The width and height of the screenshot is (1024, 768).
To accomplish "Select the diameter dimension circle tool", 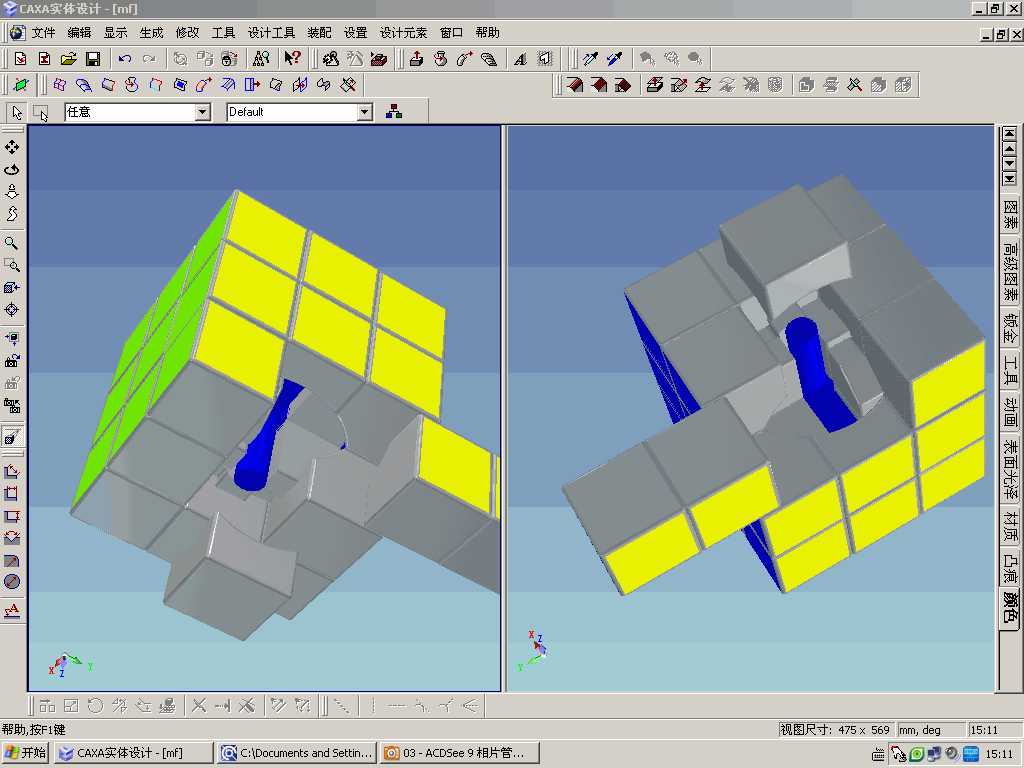I will tap(12, 582).
